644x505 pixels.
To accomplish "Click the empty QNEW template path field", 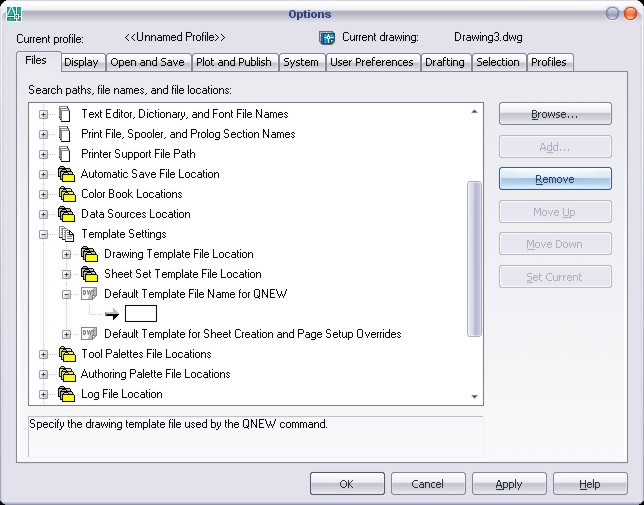I will tap(140, 314).
